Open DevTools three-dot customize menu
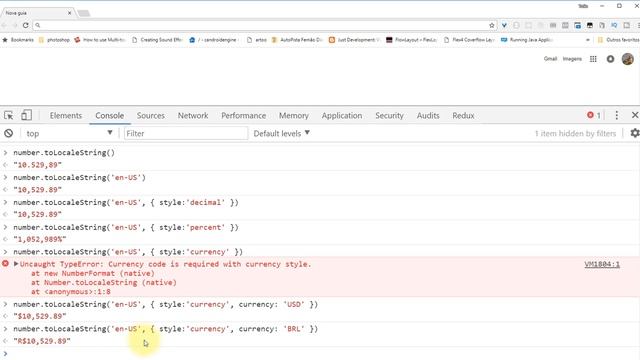The height and width of the screenshot is (360, 640). pos(616,116)
